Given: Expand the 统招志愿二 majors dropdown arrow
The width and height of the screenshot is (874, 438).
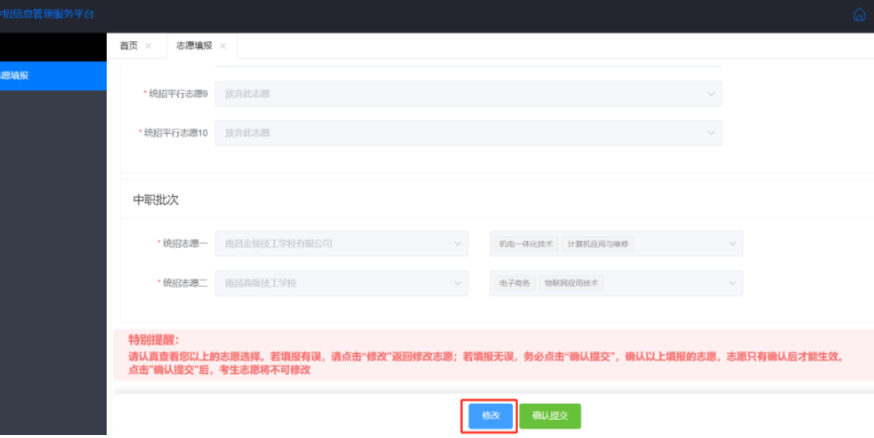Looking at the screenshot, I should [733, 284].
